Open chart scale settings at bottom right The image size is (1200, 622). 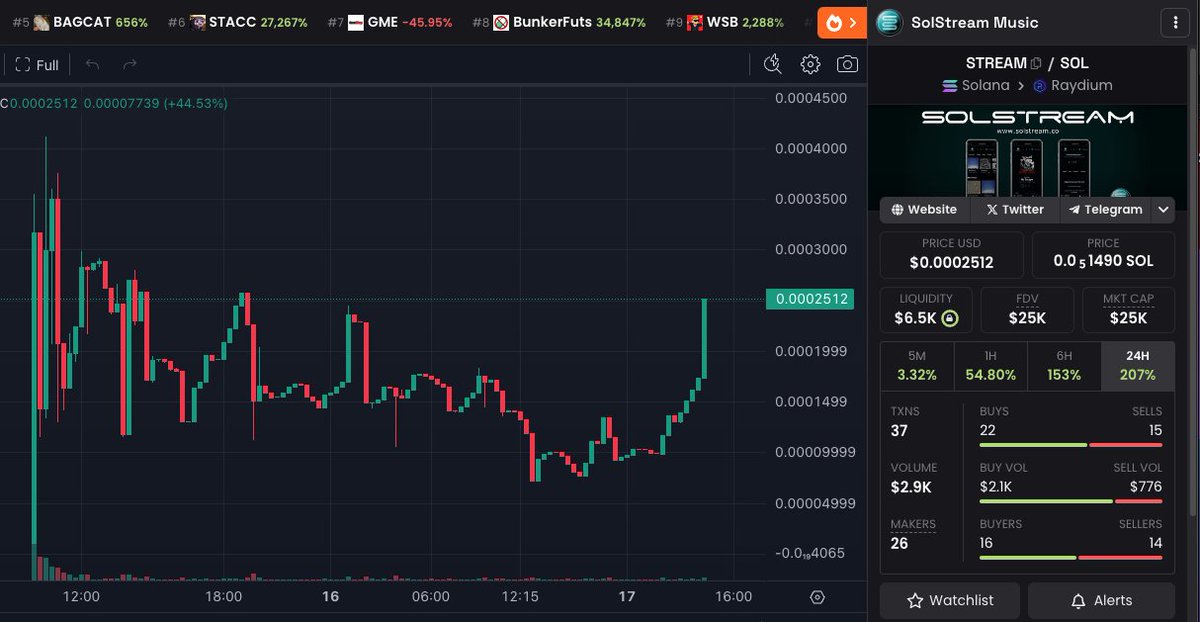(817, 597)
